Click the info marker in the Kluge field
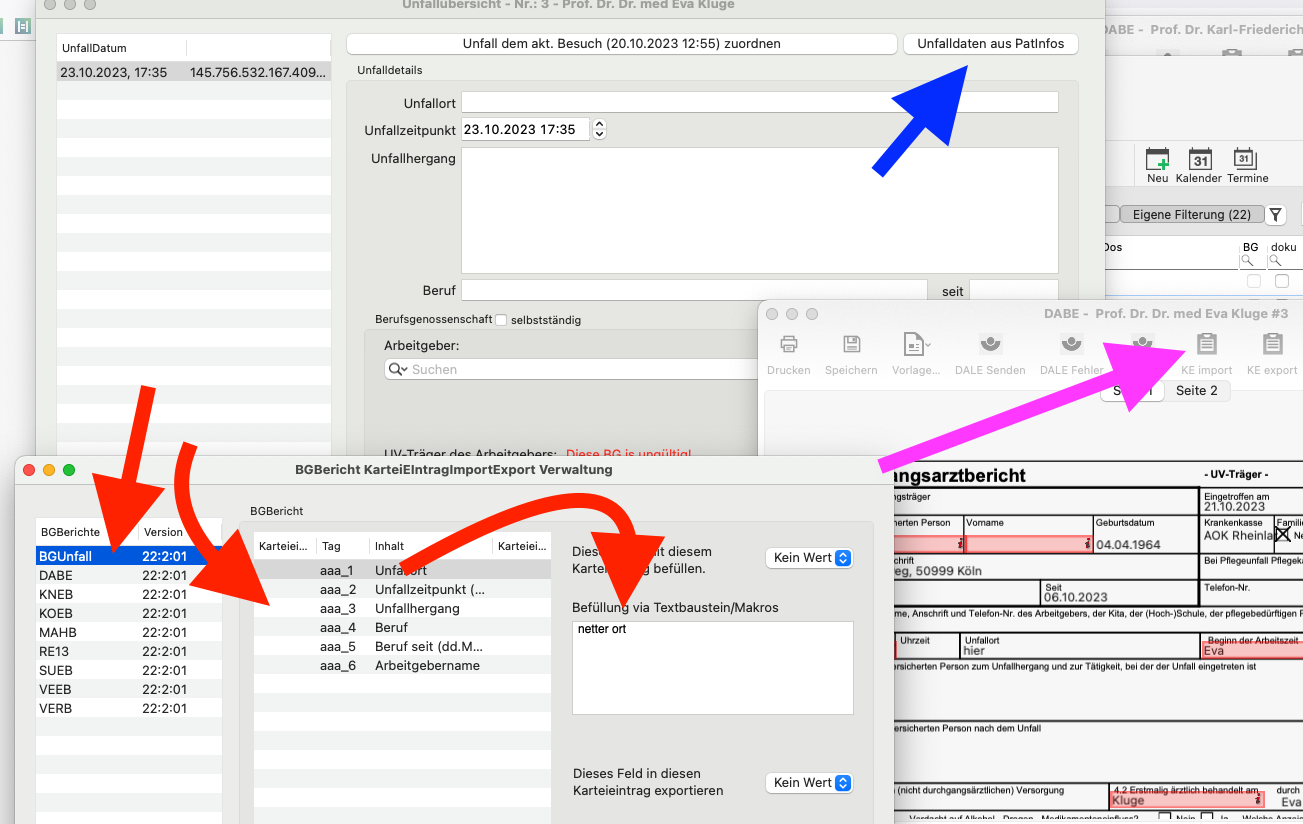The height and width of the screenshot is (824, 1303). click(x=1257, y=800)
